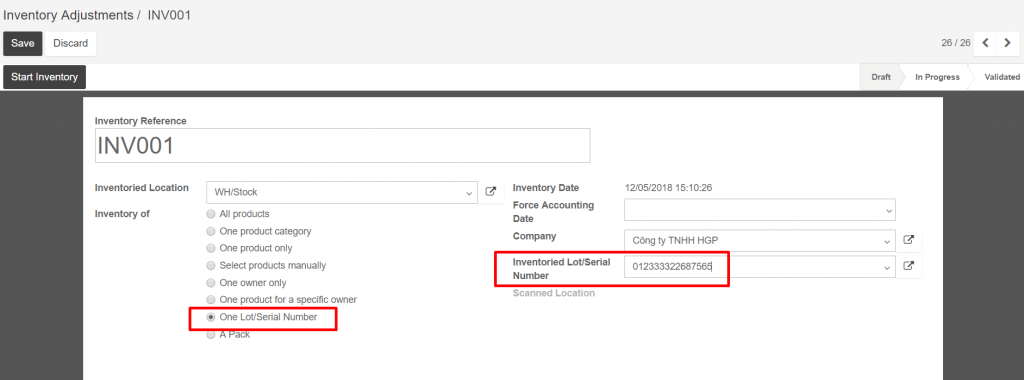Edit the Inventory Reference INV001 field
Image resolution: width=1024 pixels, height=380 pixels.
[x=342, y=145]
